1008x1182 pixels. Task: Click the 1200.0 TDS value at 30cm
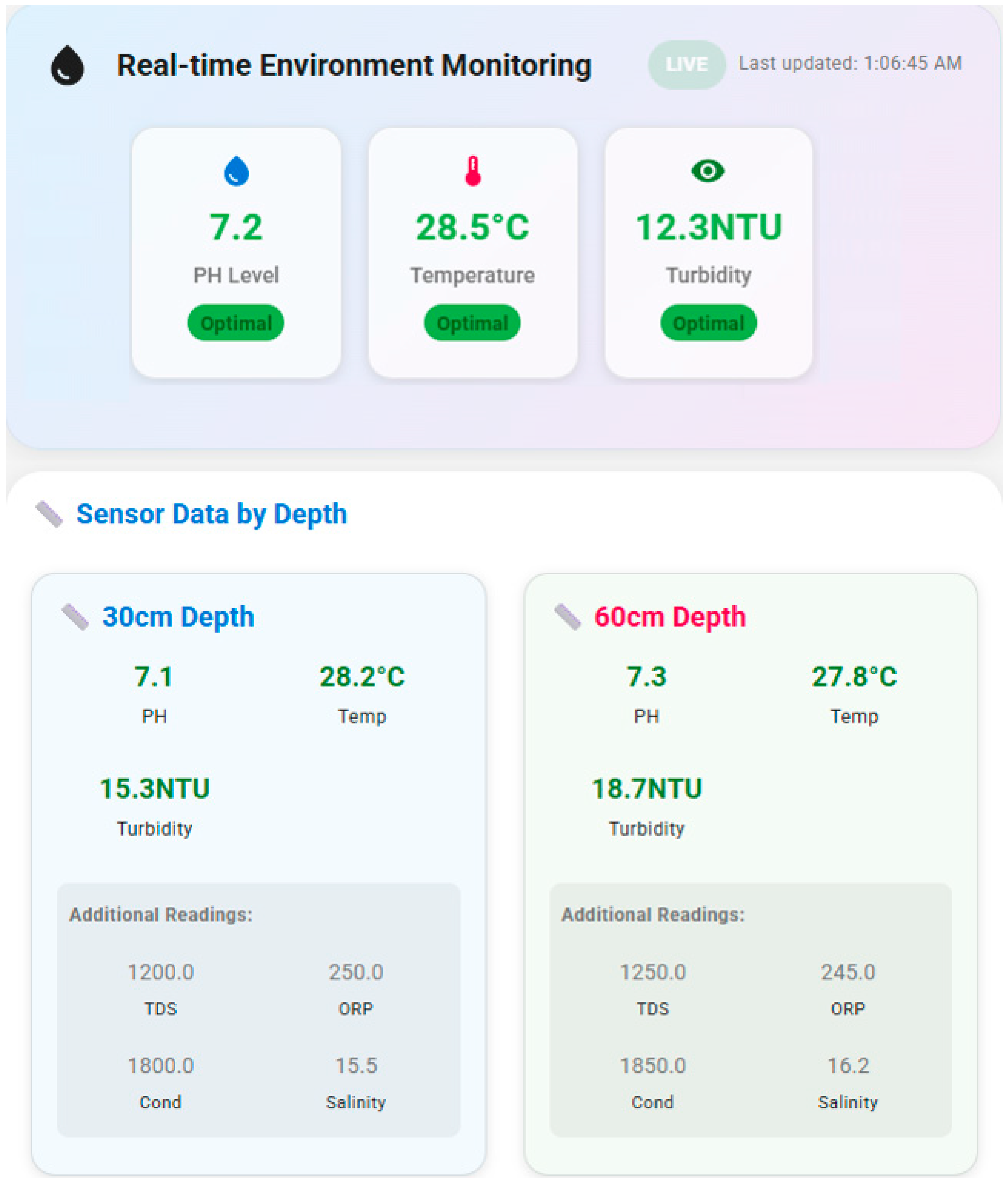coord(161,972)
